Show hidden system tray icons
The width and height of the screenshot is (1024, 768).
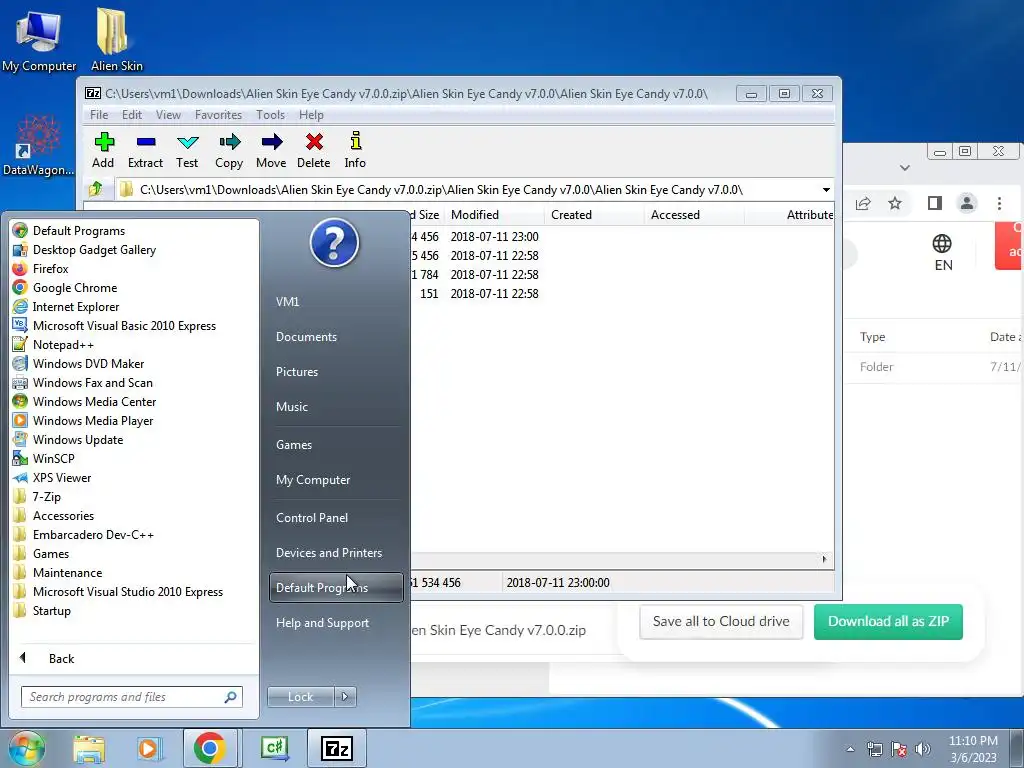[850, 749]
